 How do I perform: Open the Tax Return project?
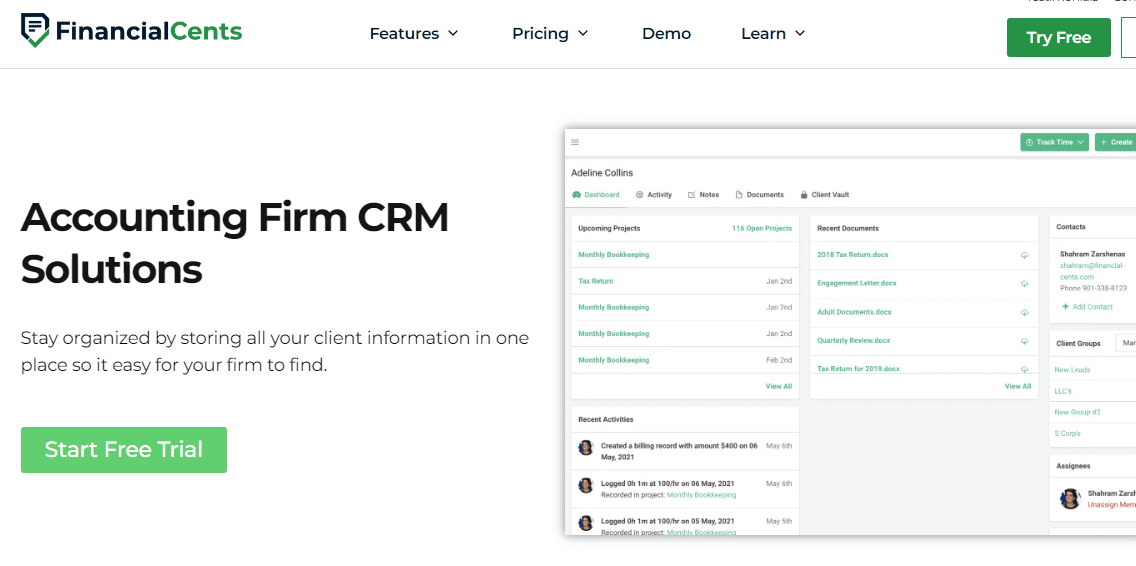point(596,281)
